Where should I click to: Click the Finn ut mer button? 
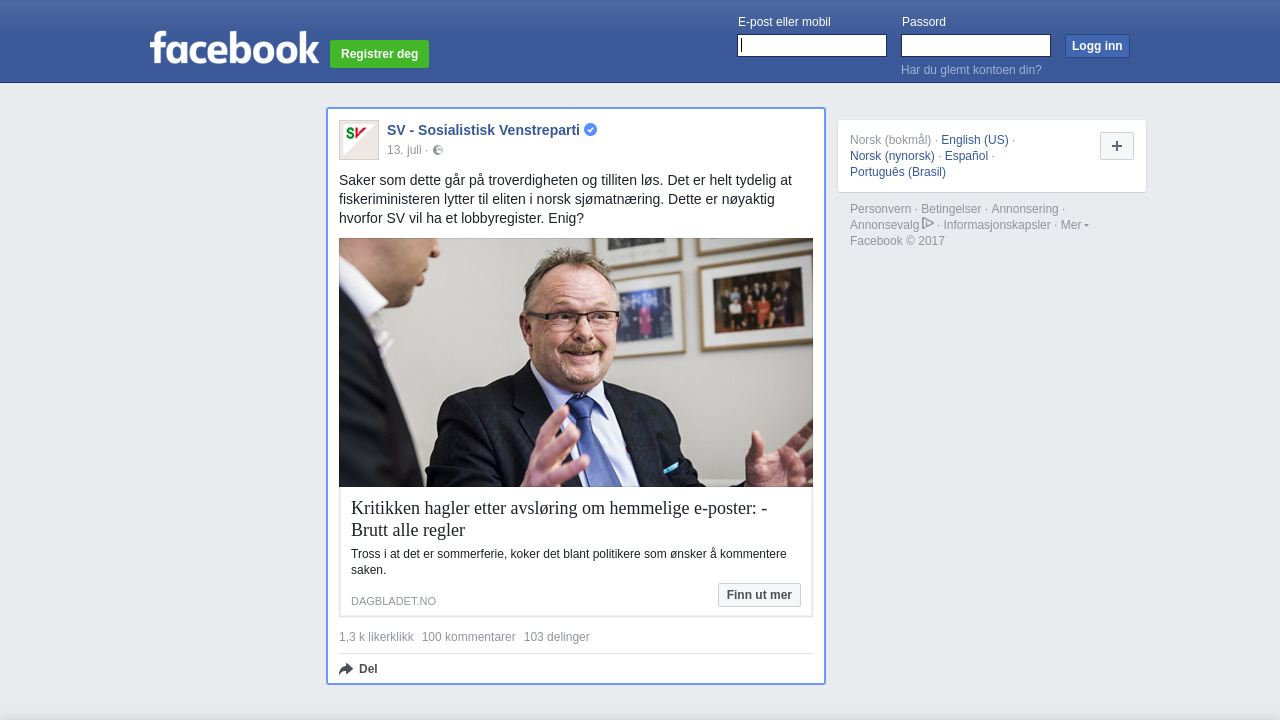759,595
